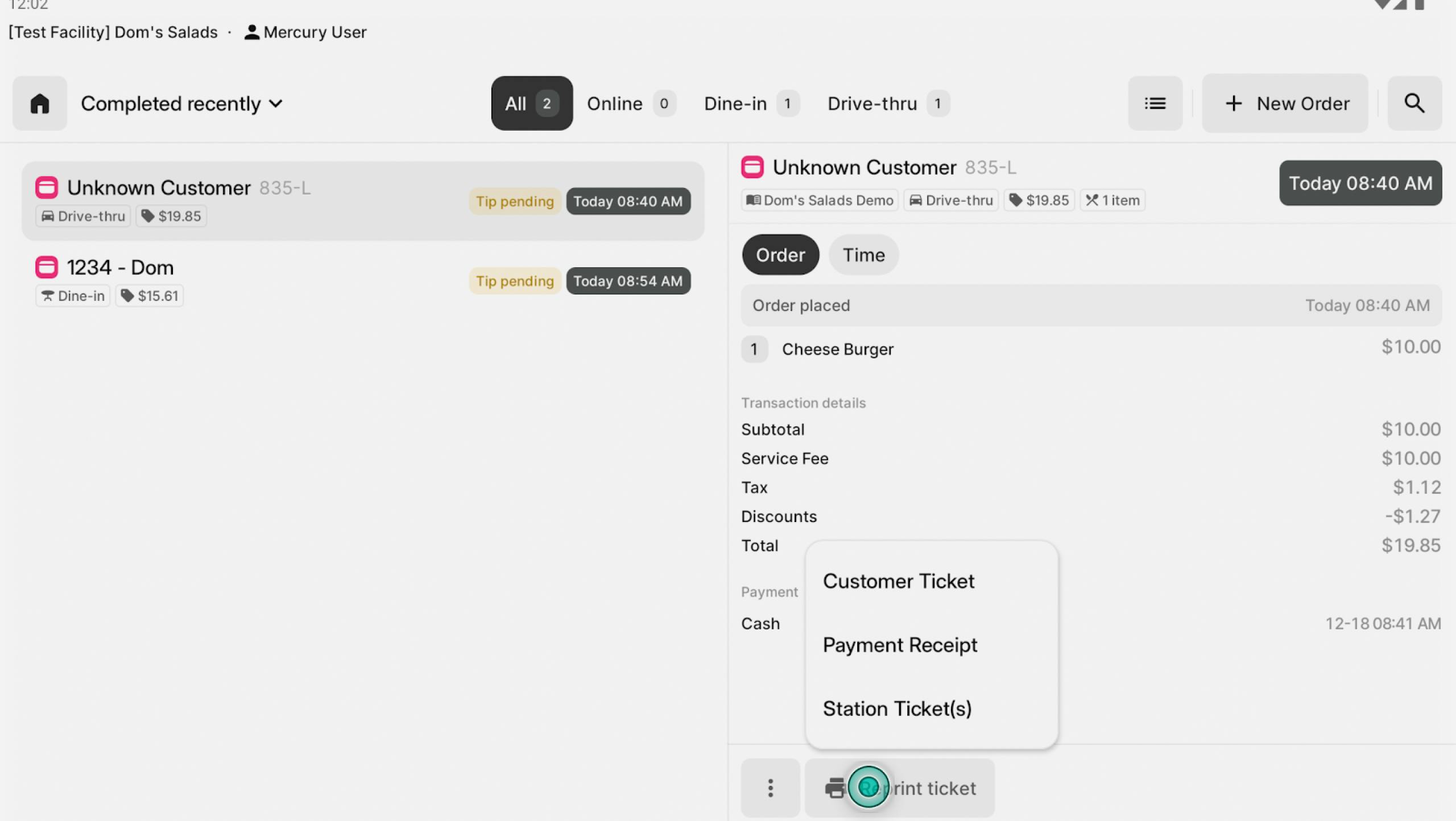The image size is (1456, 821).
Task: Start a New Order
Action: pyautogui.click(x=1285, y=103)
